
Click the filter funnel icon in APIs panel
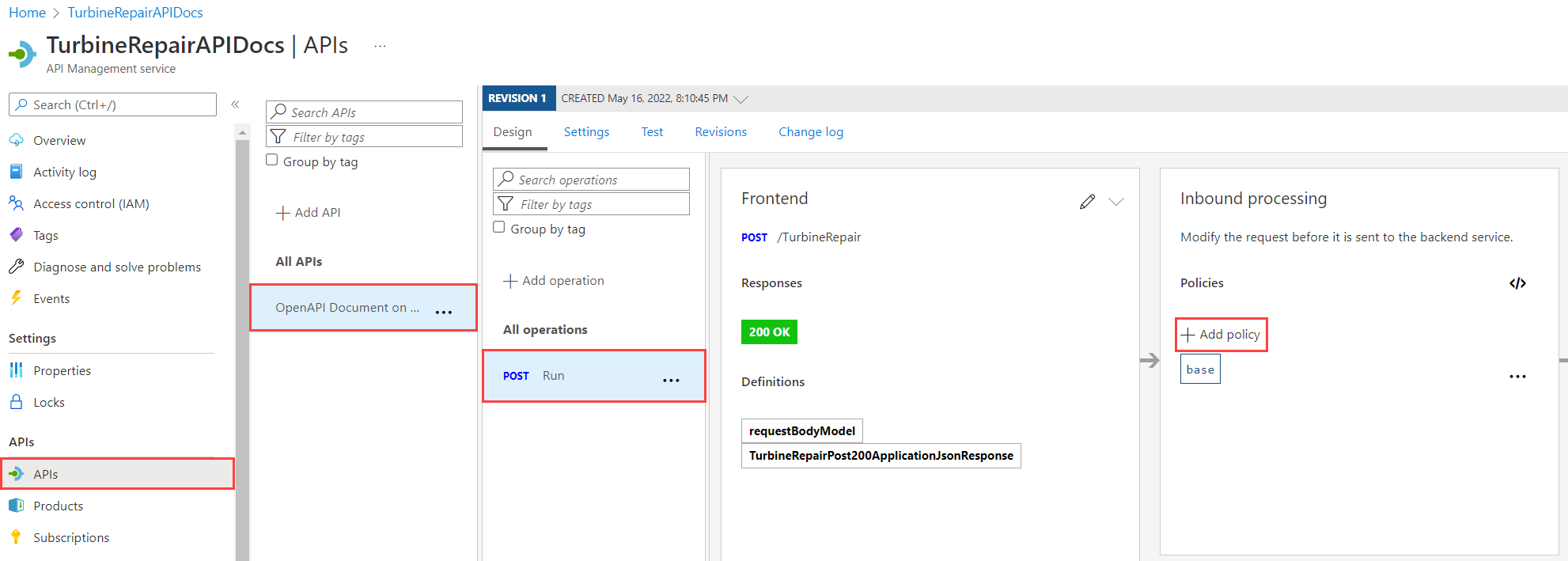278,137
